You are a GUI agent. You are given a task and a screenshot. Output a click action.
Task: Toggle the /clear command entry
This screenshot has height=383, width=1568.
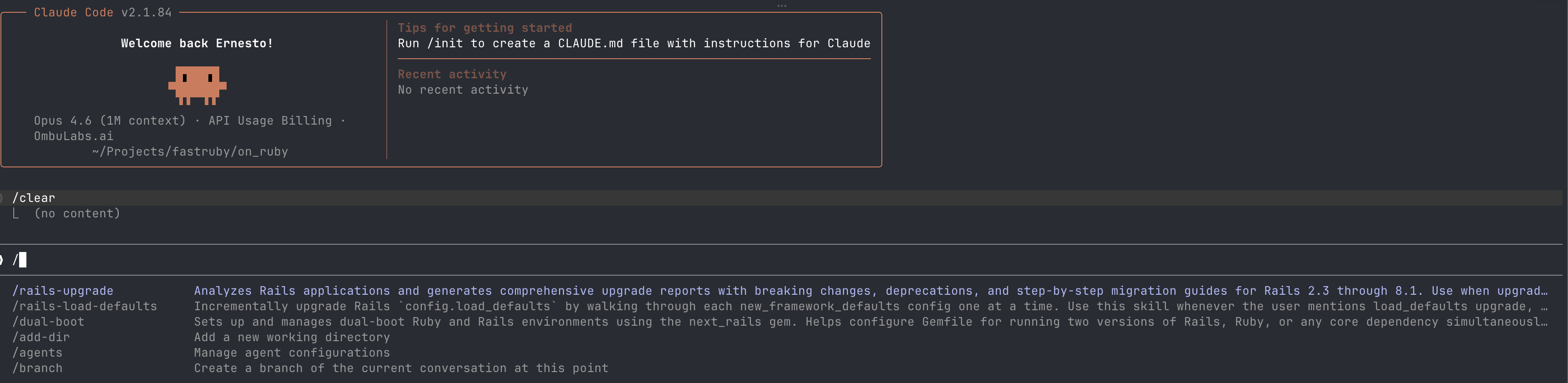point(34,197)
